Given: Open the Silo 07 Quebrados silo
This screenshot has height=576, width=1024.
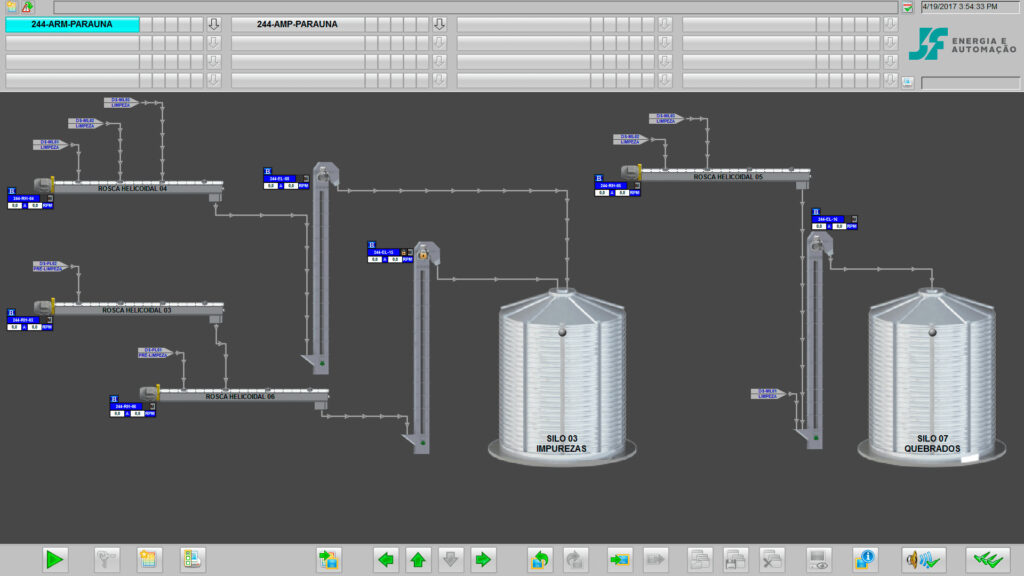Looking at the screenshot, I should [x=932, y=376].
